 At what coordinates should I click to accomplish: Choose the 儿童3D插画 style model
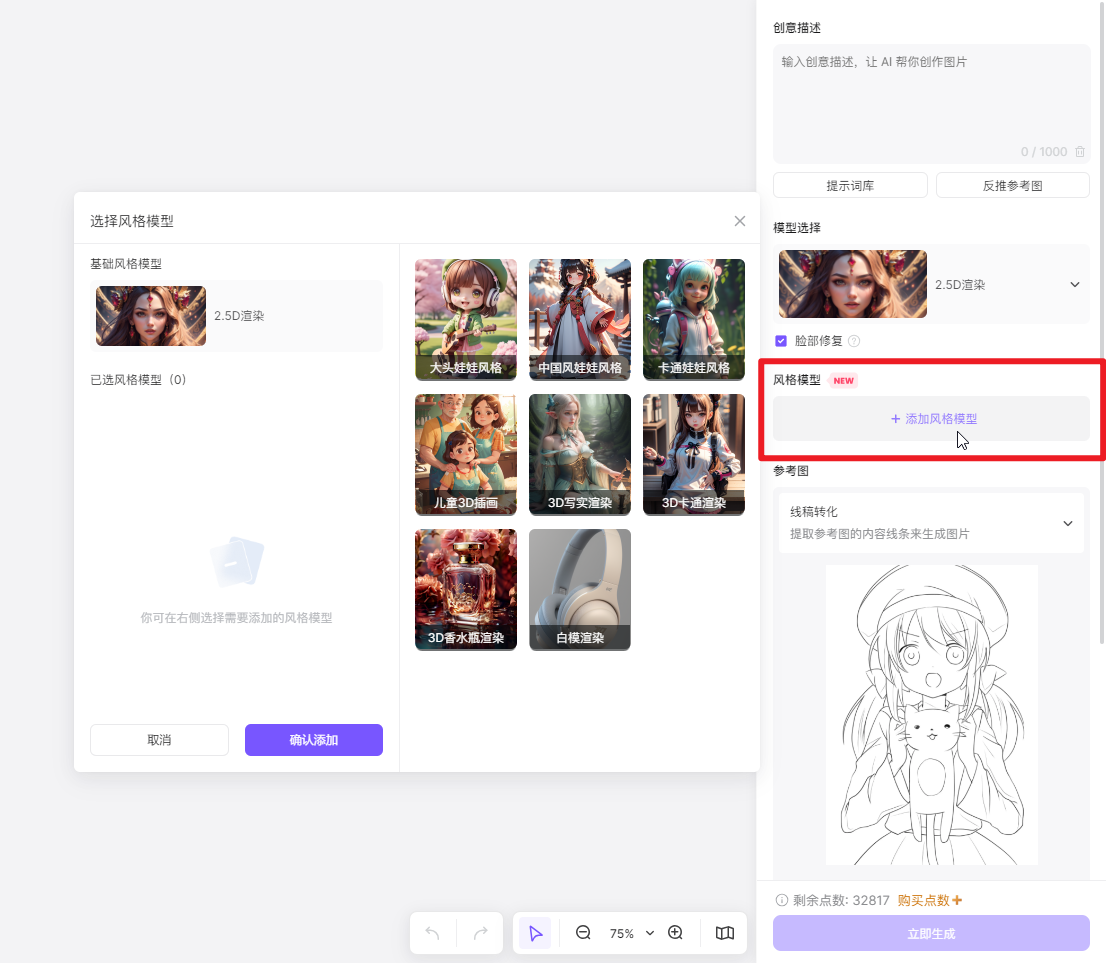point(466,454)
